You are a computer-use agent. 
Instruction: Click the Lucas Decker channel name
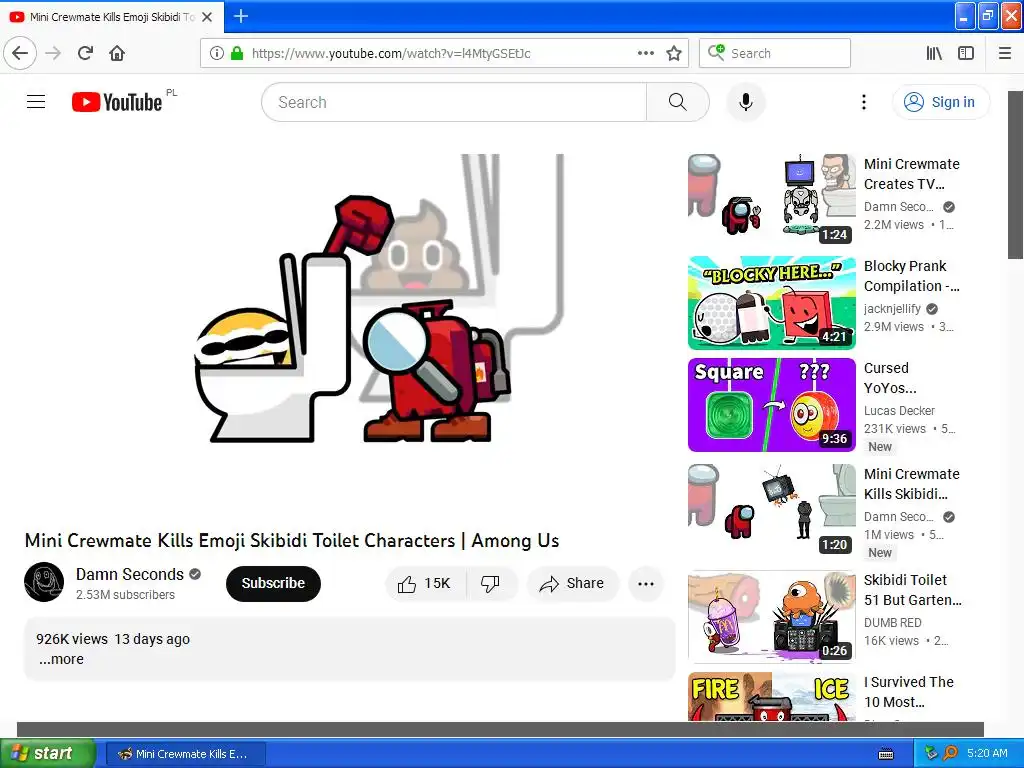click(899, 410)
